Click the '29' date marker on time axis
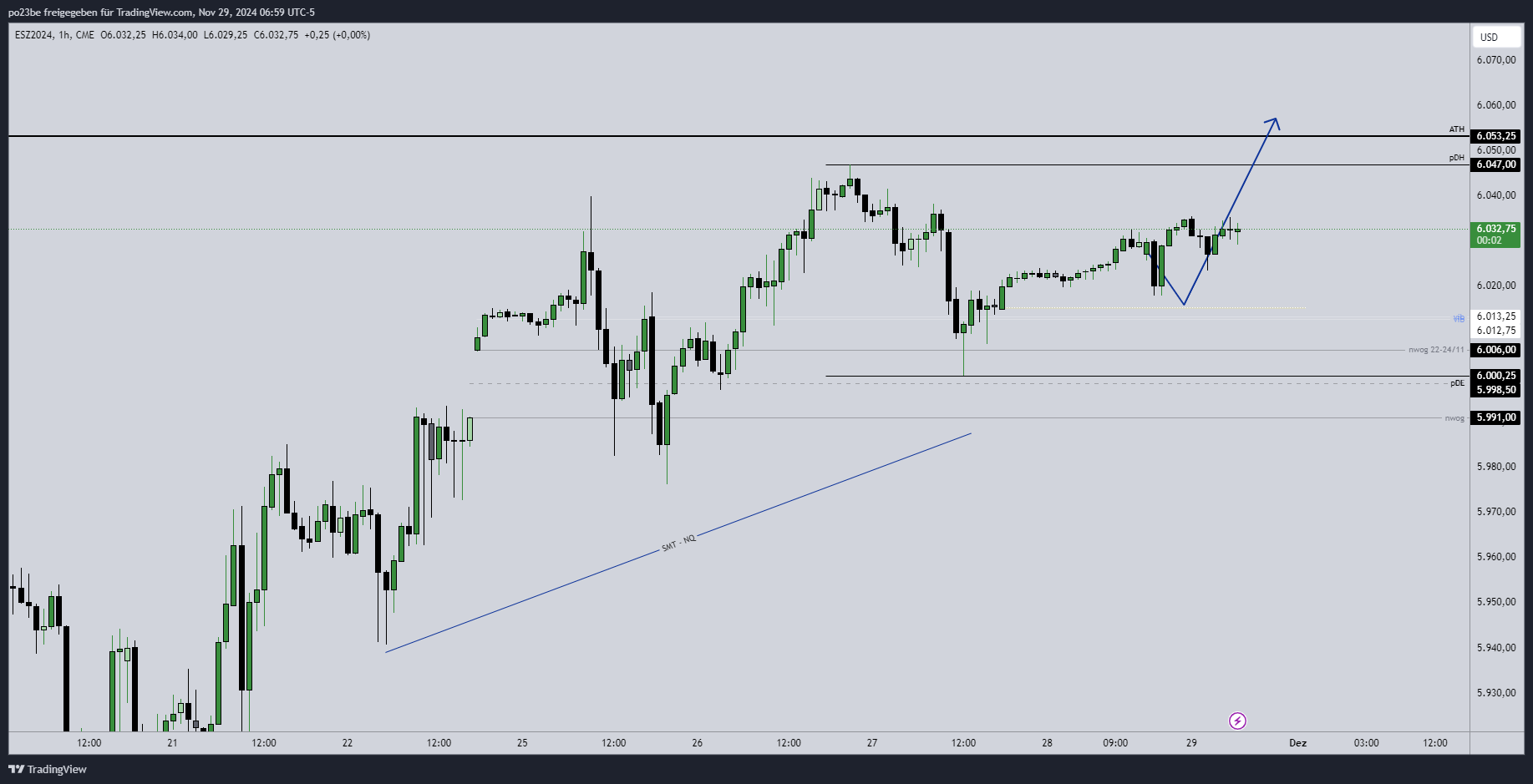The width and height of the screenshot is (1533, 784). coord(1191,743)
